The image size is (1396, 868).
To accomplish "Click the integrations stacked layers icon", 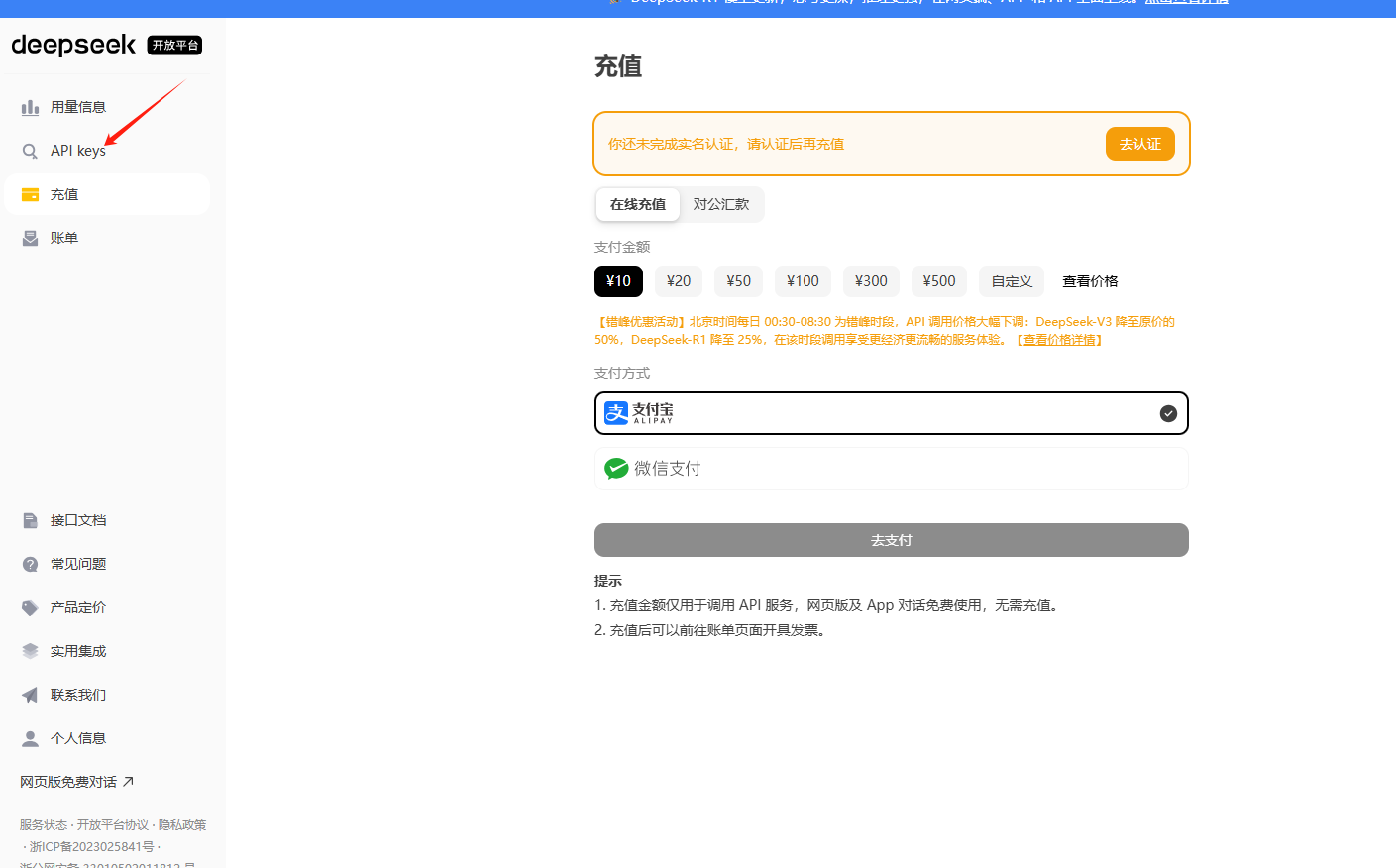I will 31,651.
